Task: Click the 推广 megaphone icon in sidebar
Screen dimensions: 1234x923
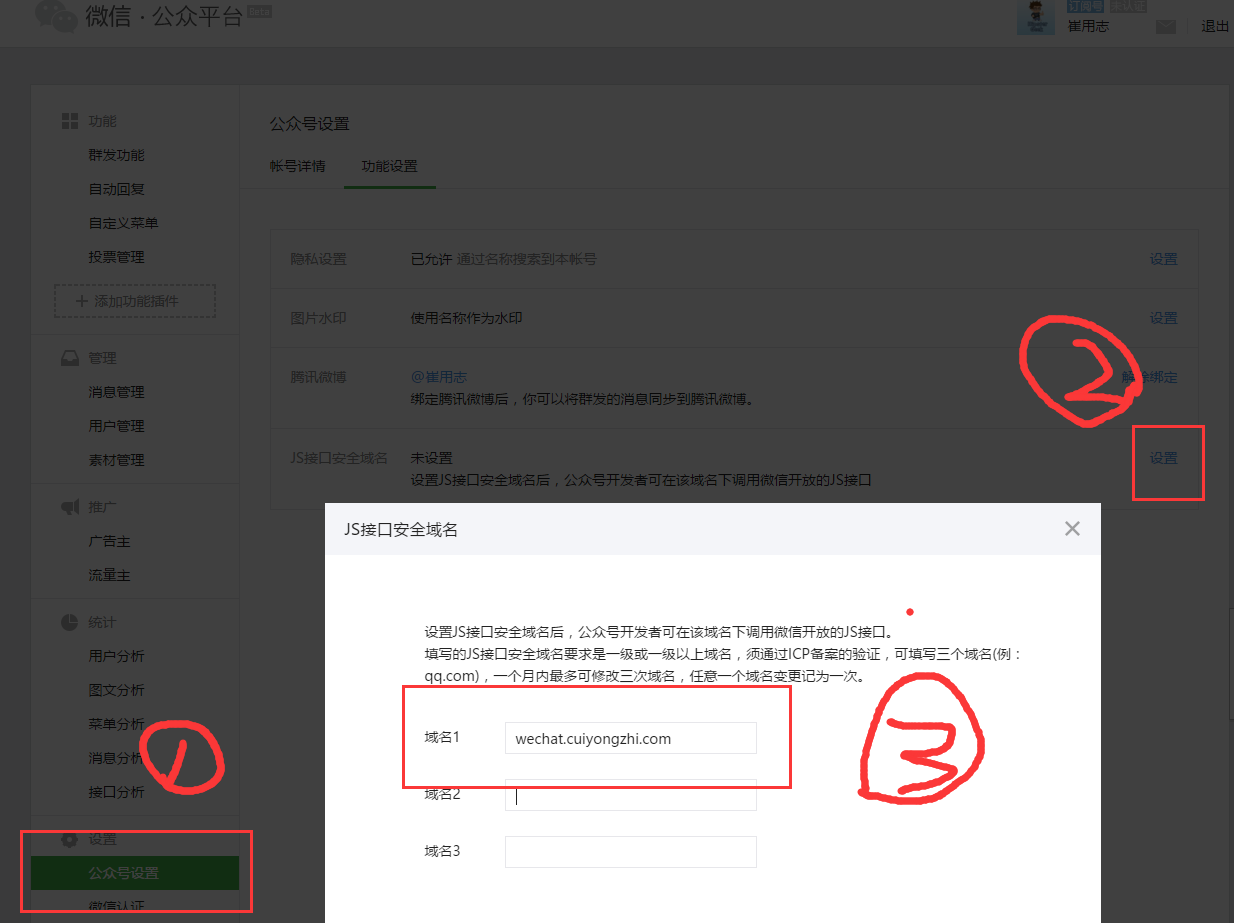Action: click(x=70, y=508)
